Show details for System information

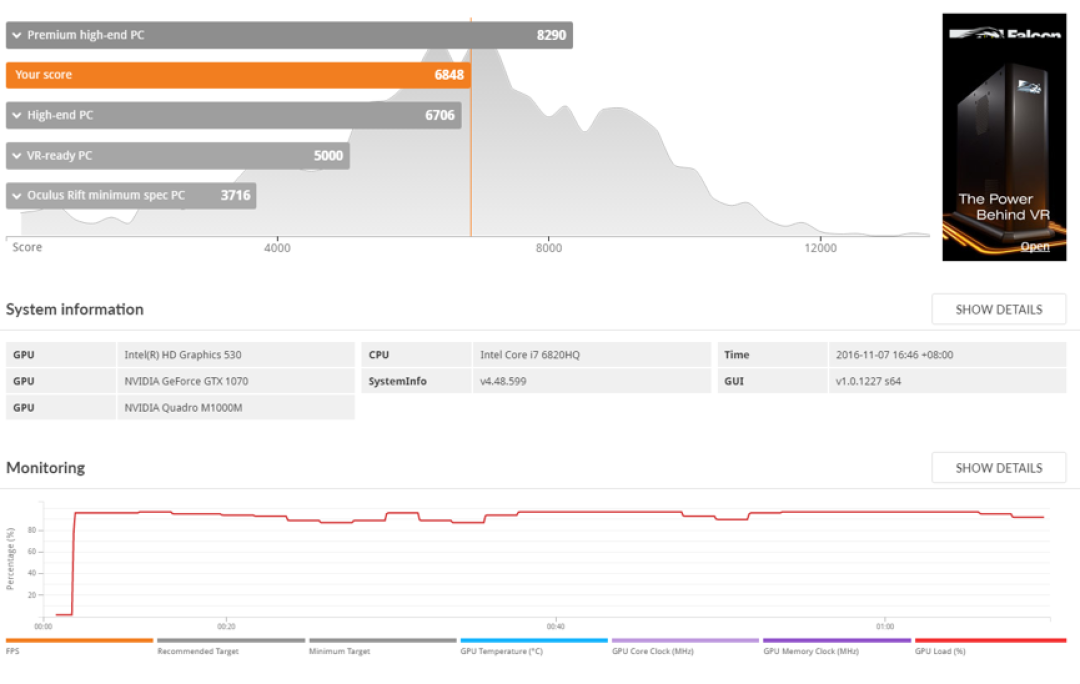999,309
